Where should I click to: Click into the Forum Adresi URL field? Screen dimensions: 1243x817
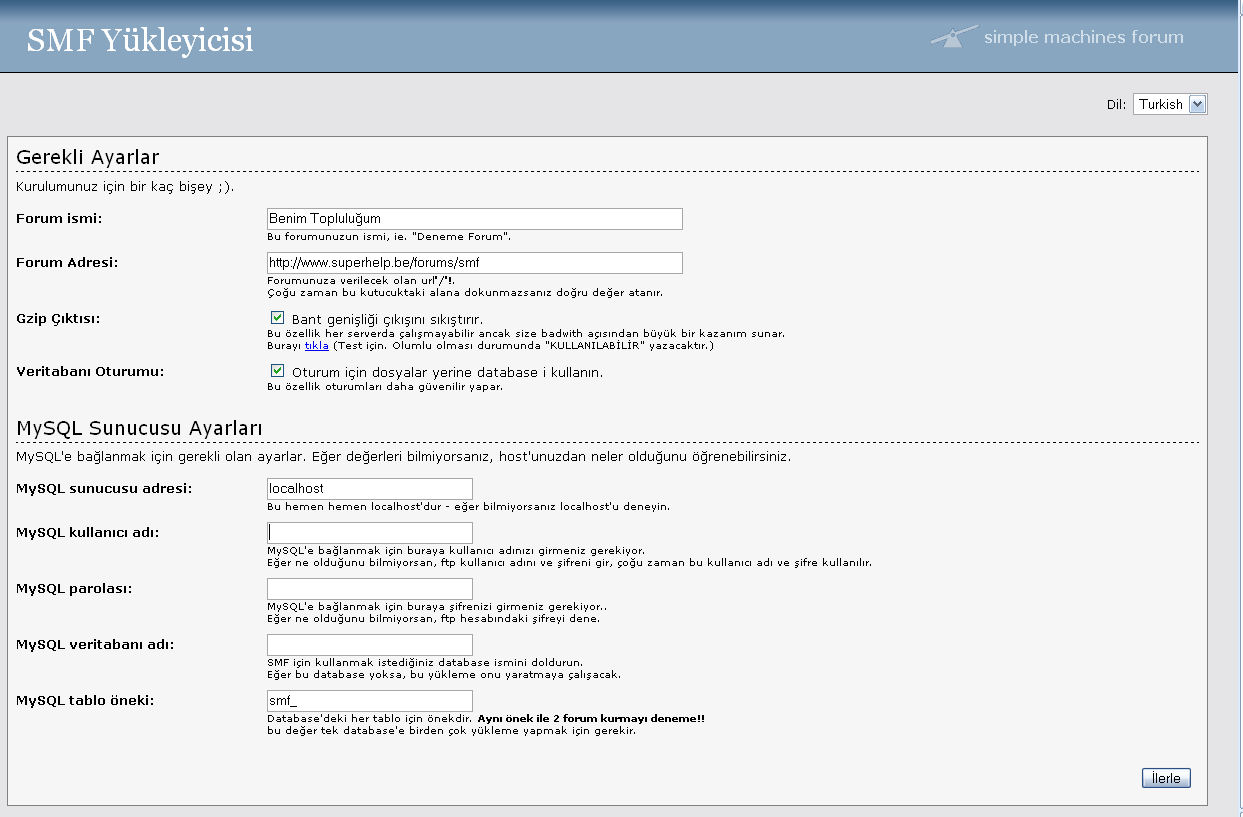click(x=475, y=263)
